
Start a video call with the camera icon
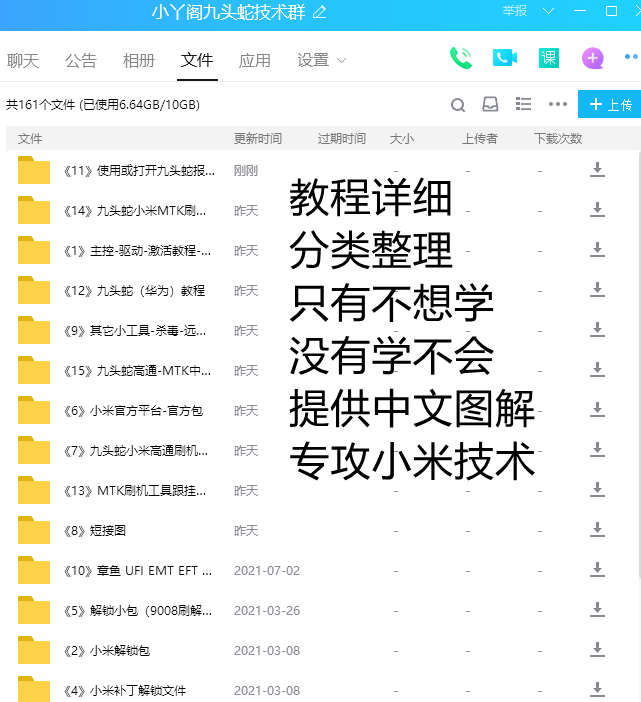[504, 58]
